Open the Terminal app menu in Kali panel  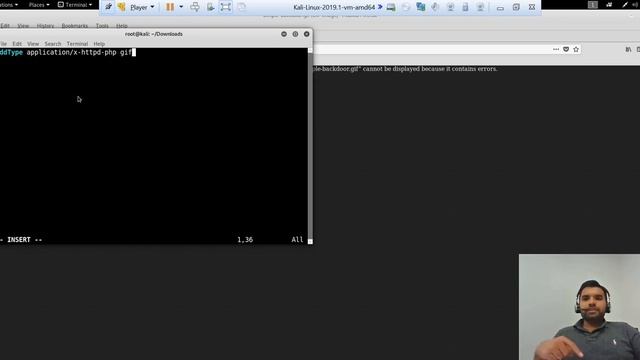click(x=75, y=4)
